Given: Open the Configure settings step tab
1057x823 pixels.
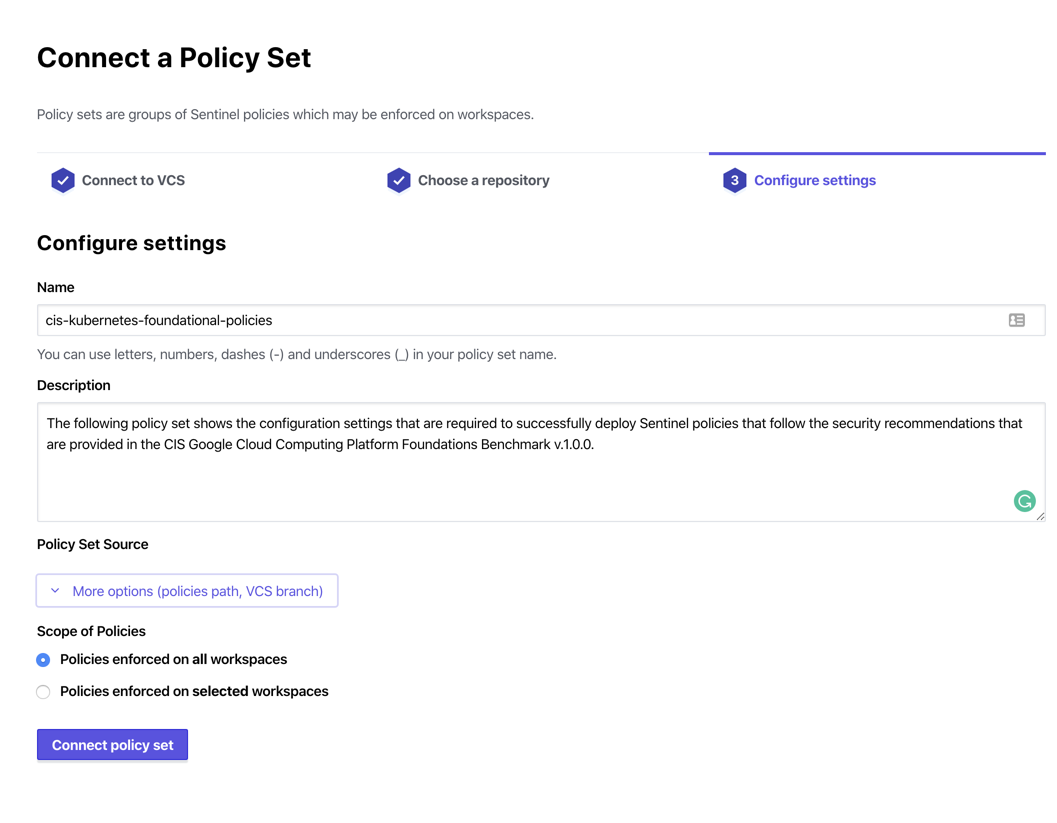Looking at the screenshot, I should click(799, 180).
